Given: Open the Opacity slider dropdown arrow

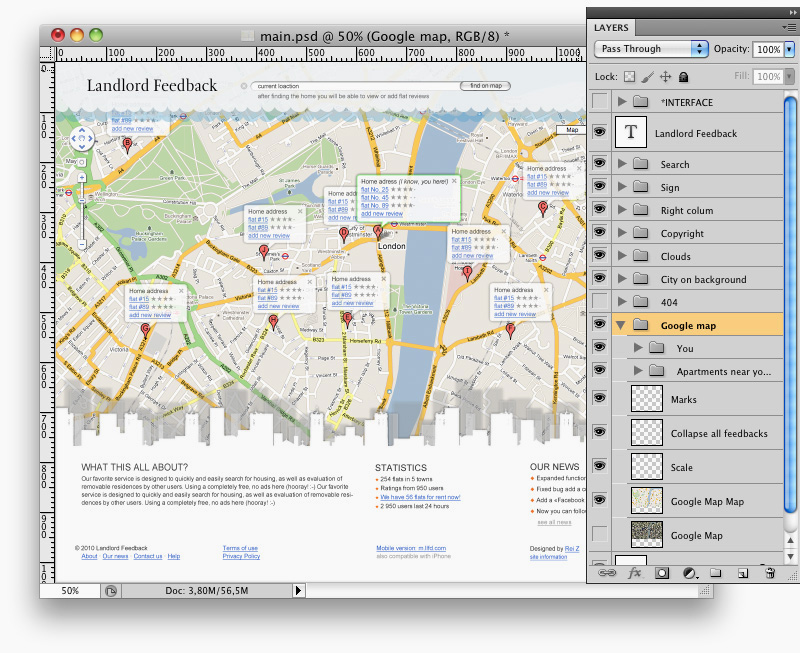Looking at the screenshot, I should coord(789,49).
